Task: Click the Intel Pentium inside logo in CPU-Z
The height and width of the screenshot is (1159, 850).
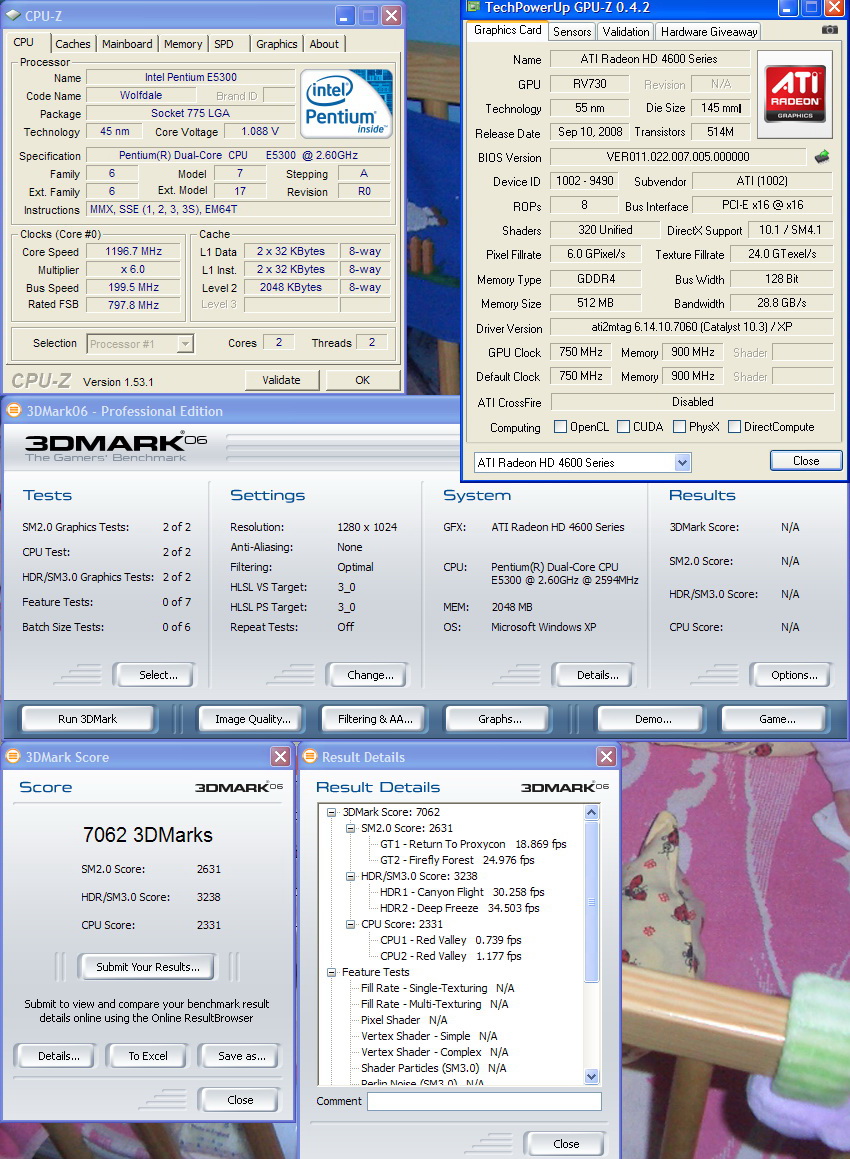Action: click(x=348, y=104)
